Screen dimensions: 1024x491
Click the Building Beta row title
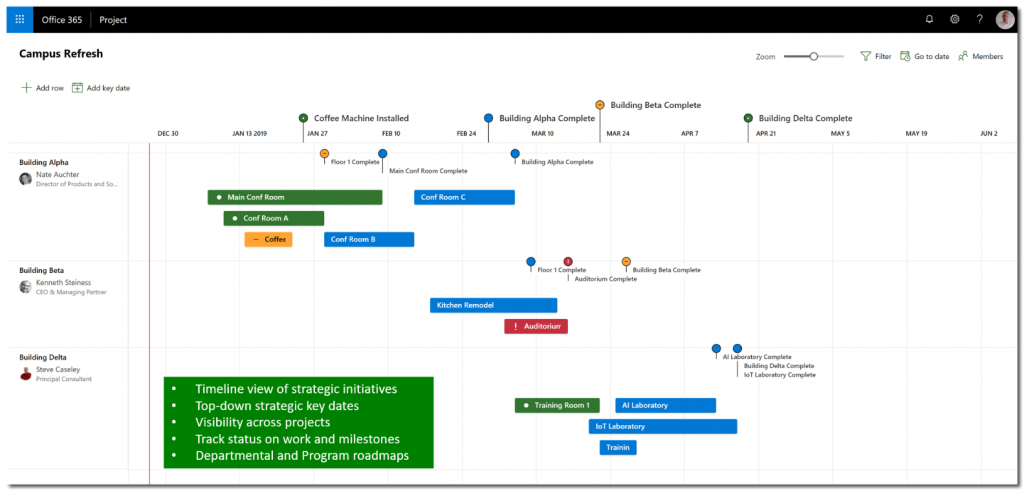click(42, 270)
